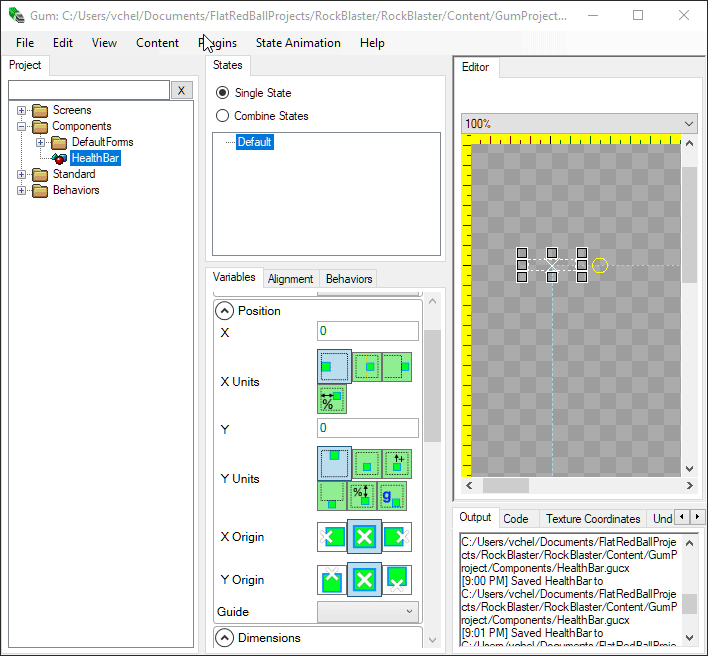The image size is (708, 656).
Task: Expand the Screens tree folder
Action: [x=22, y=110]
